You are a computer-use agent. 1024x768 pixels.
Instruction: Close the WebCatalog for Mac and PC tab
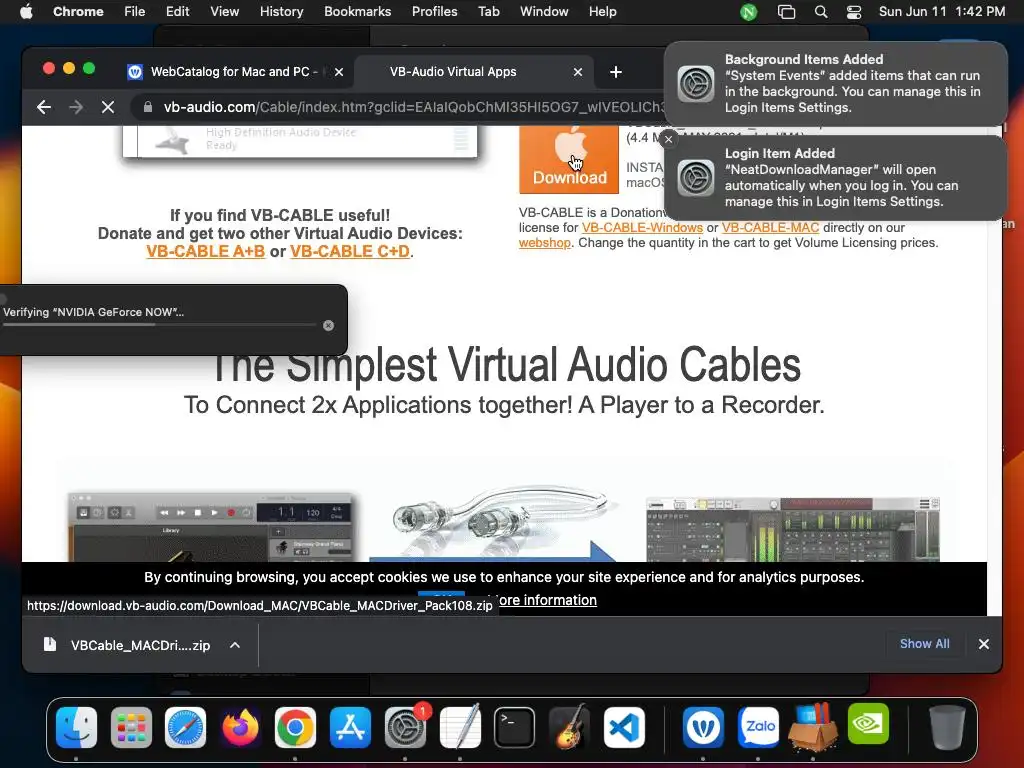[x=339, y=72]
